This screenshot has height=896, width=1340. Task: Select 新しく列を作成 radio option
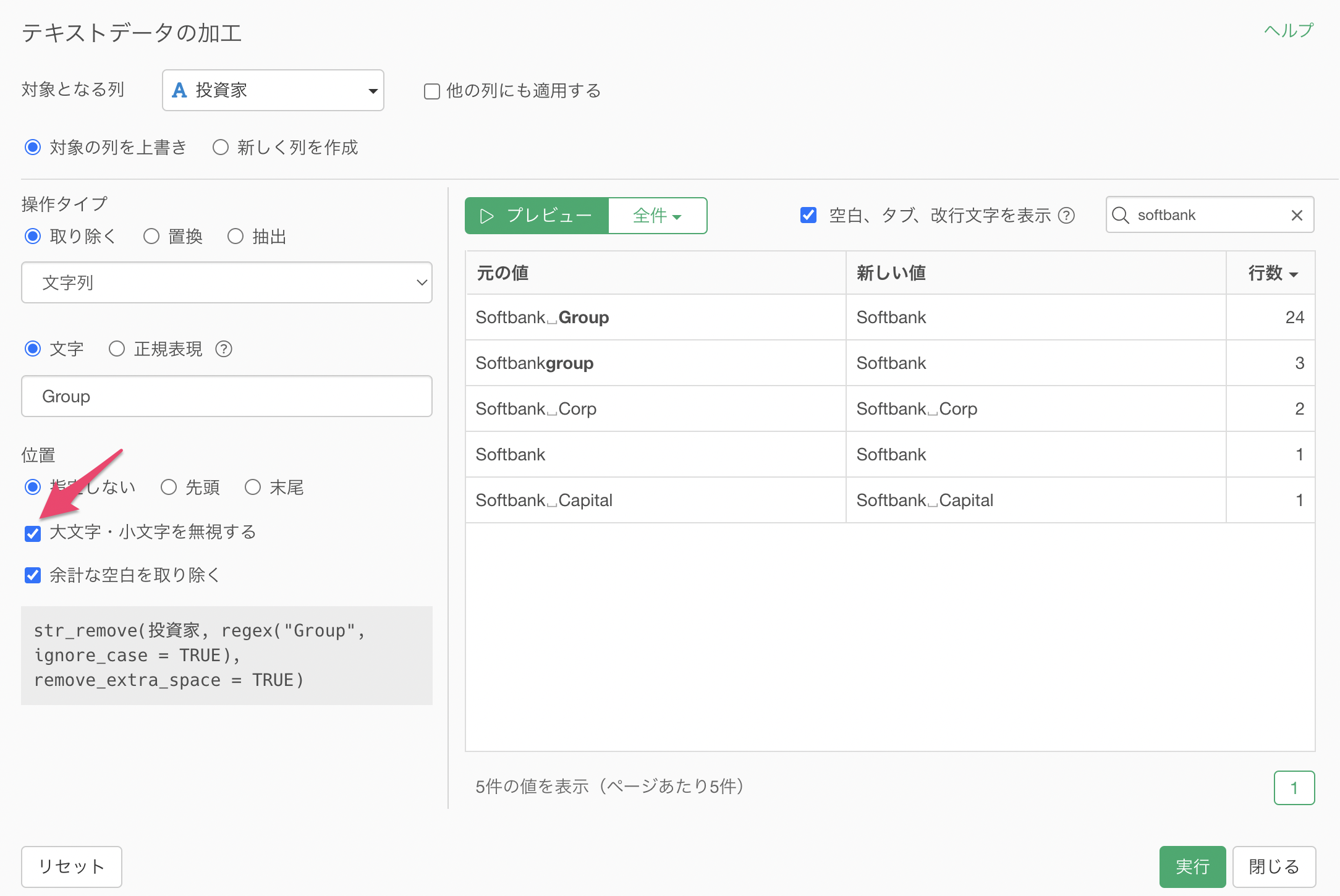coord(221,147)
